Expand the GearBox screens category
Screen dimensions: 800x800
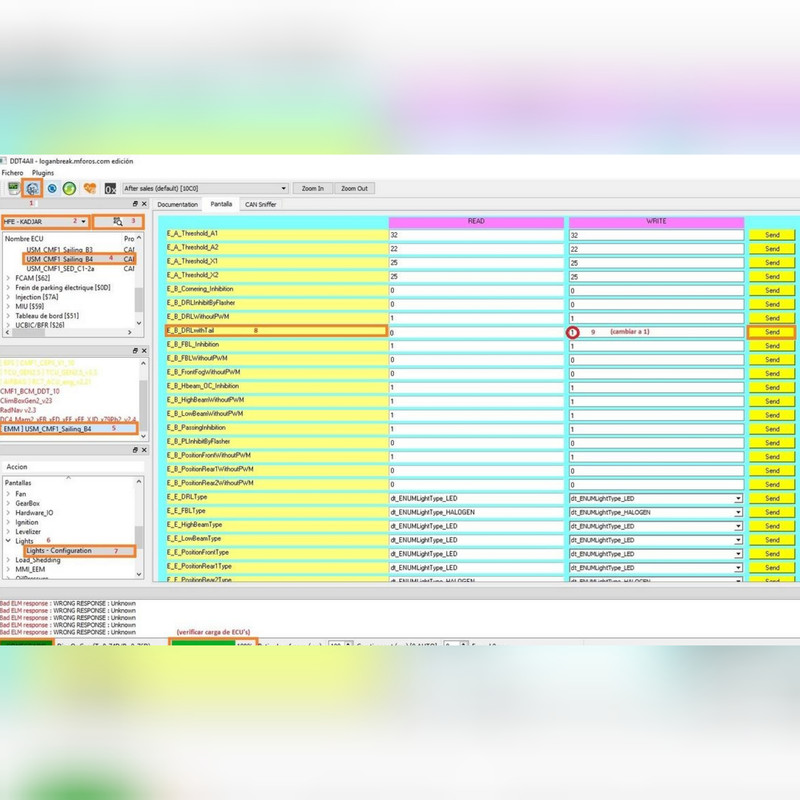(x=8, y=503)
